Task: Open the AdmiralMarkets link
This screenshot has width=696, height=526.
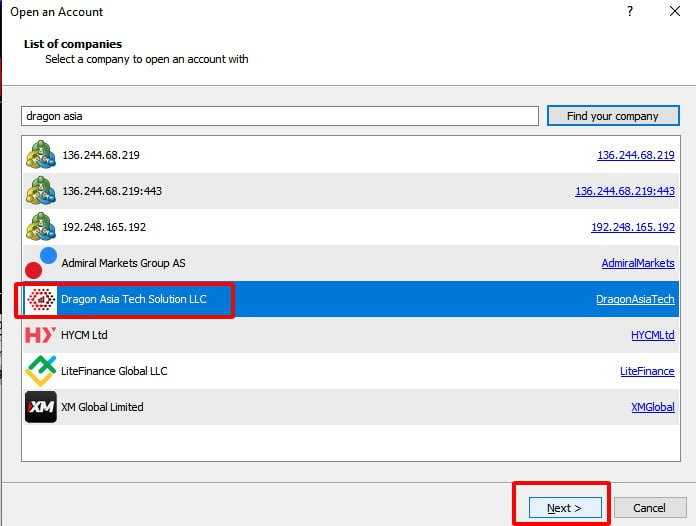Action: coord(638,263)
